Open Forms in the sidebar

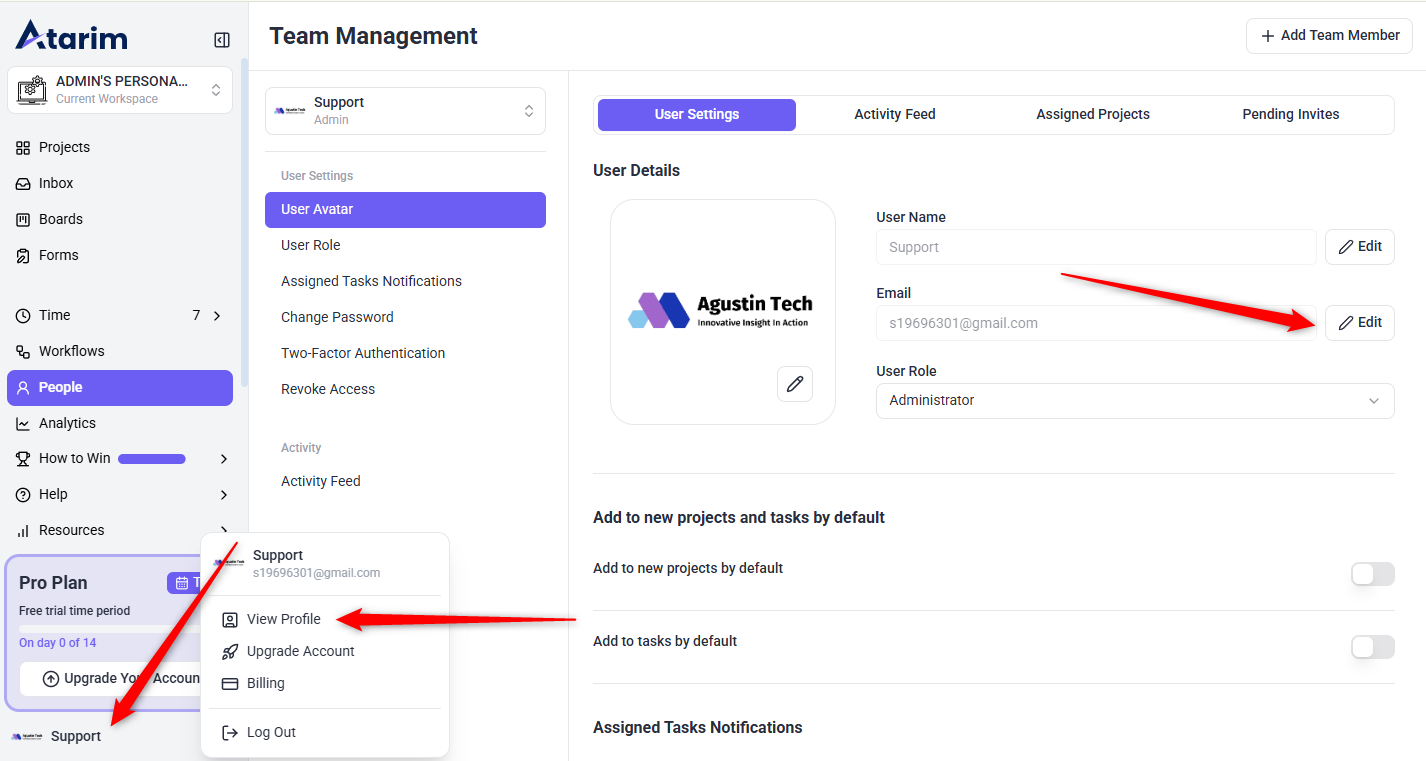click(x=58, y=255)
